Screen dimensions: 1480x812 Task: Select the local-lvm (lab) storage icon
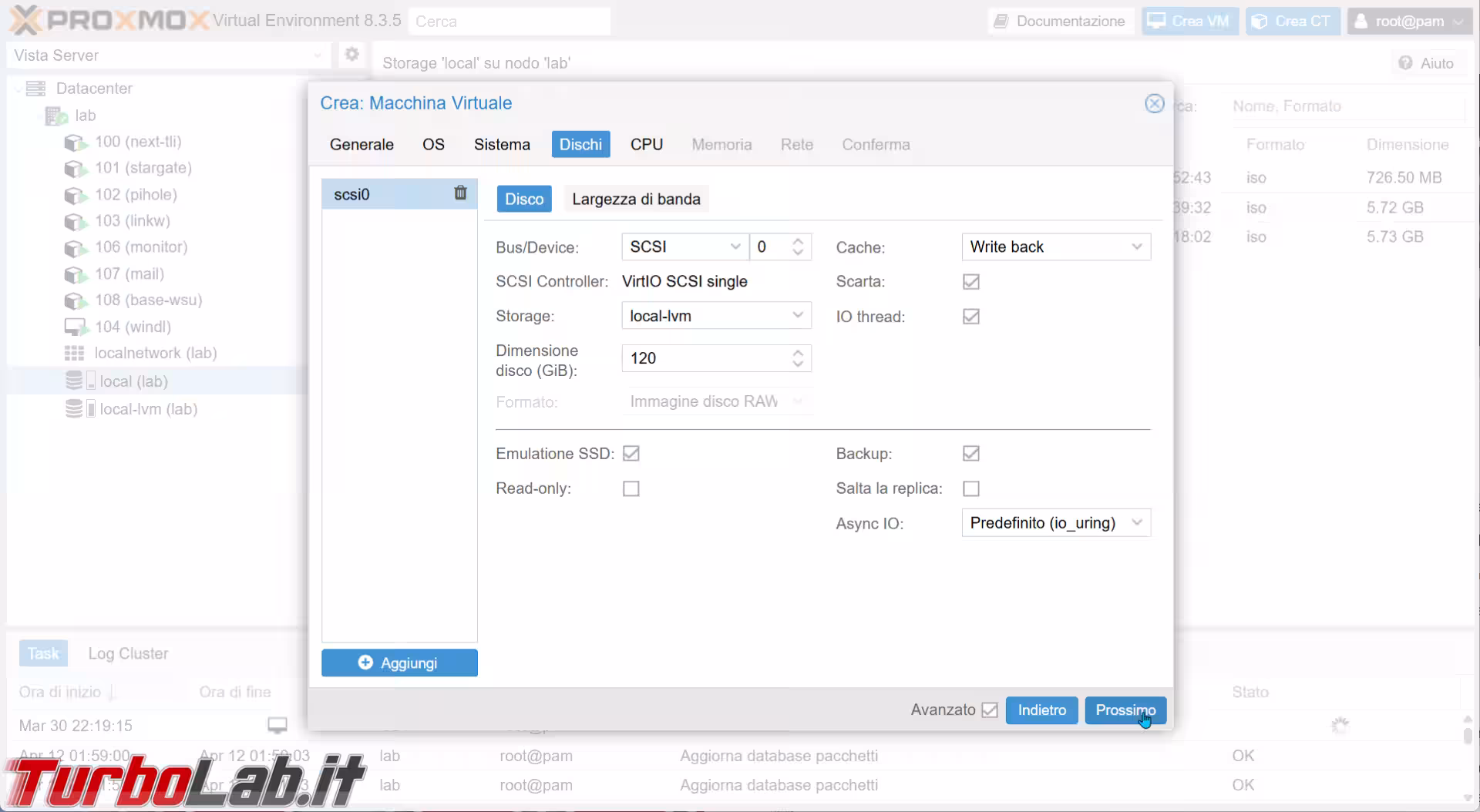pyautogui.click(x=74, y=409)
